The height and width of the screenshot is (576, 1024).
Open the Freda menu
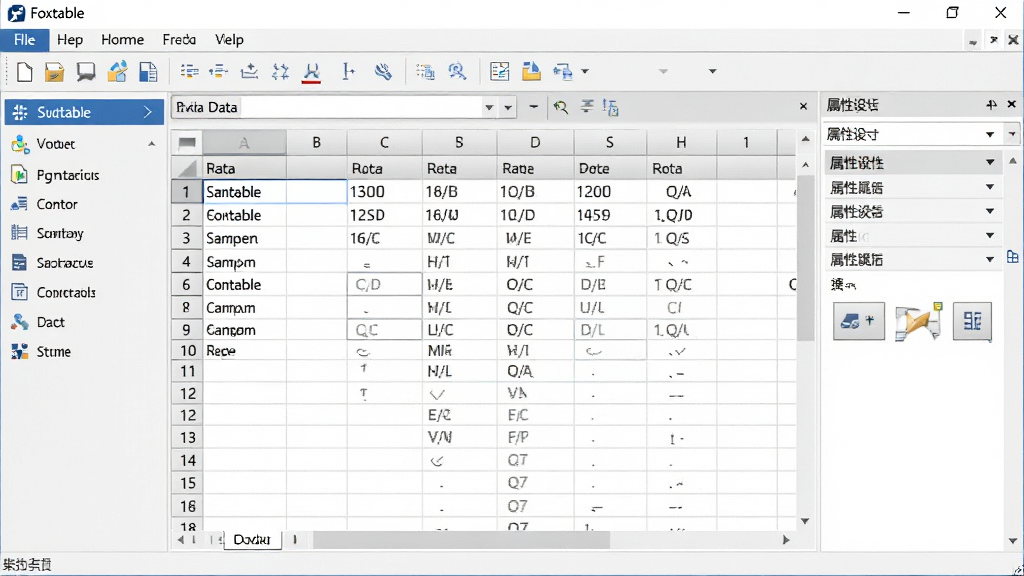[x=179, y=40]
